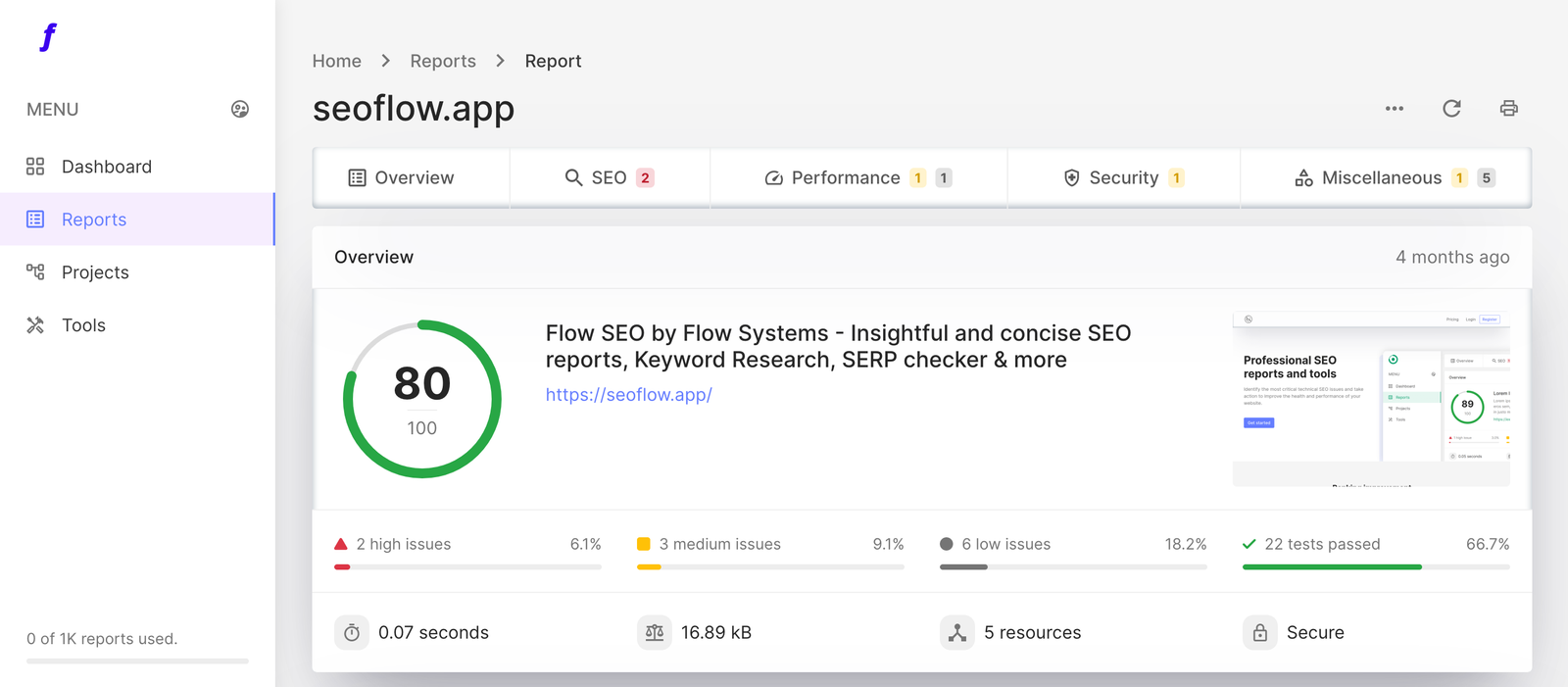
Task: Switch to the Overview tab
Action: pos(401,177)
